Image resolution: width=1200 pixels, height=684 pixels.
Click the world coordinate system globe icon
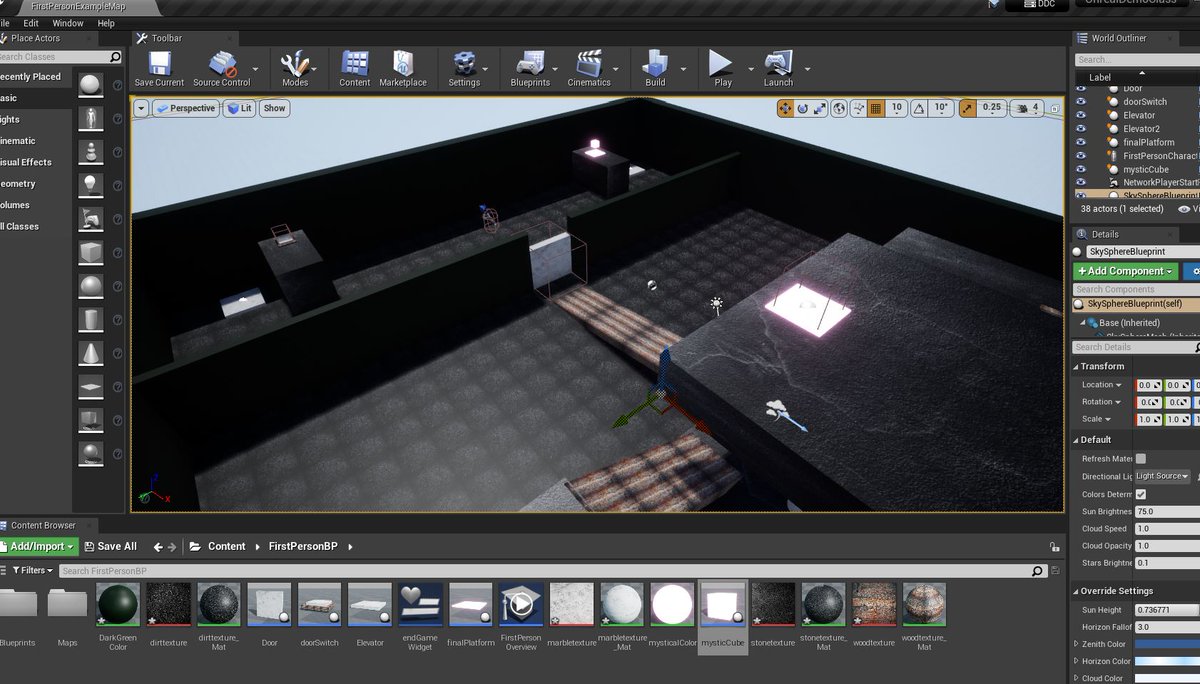click(839, 108)
